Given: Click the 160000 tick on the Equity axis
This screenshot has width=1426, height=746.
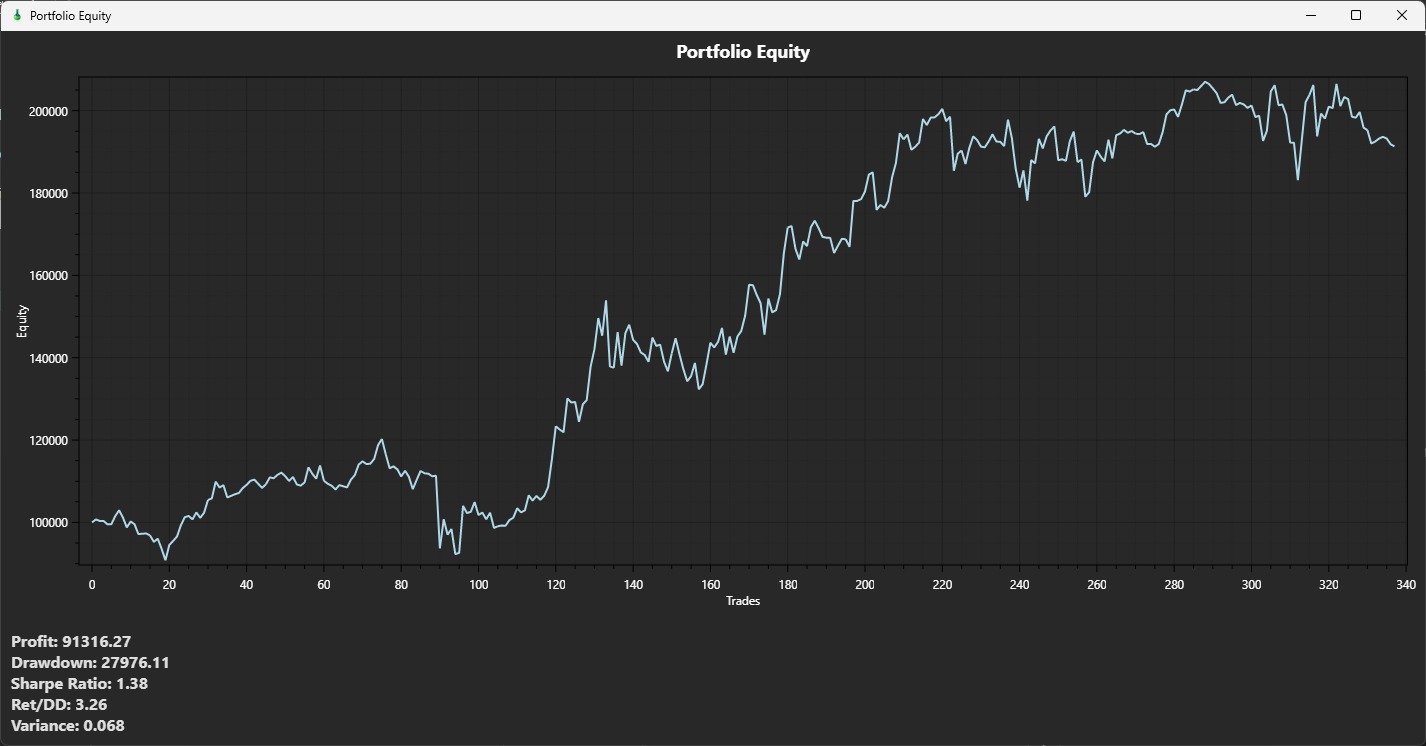Looking at the screenshot, I should 47,276.
